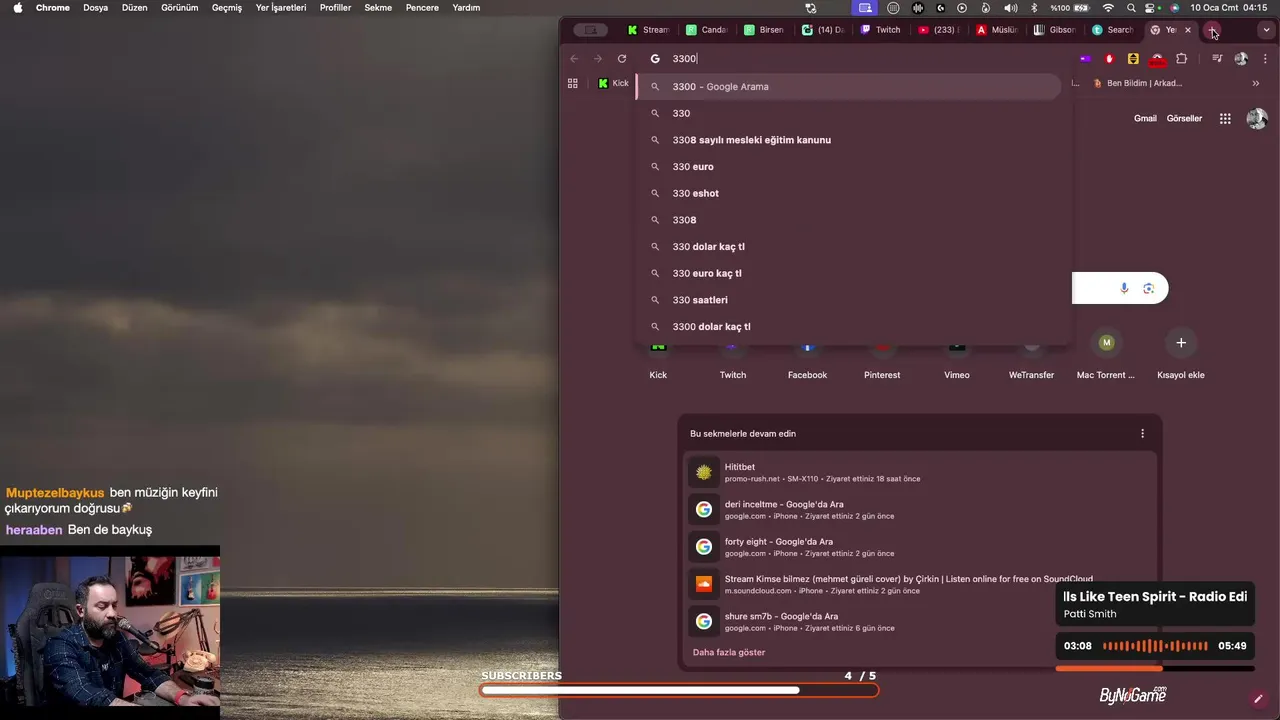This screenshot has height=720, width=1280.
Task: Open the Yer İşaretleri menu
Action: pyautogui.click(x=281, y=7)
